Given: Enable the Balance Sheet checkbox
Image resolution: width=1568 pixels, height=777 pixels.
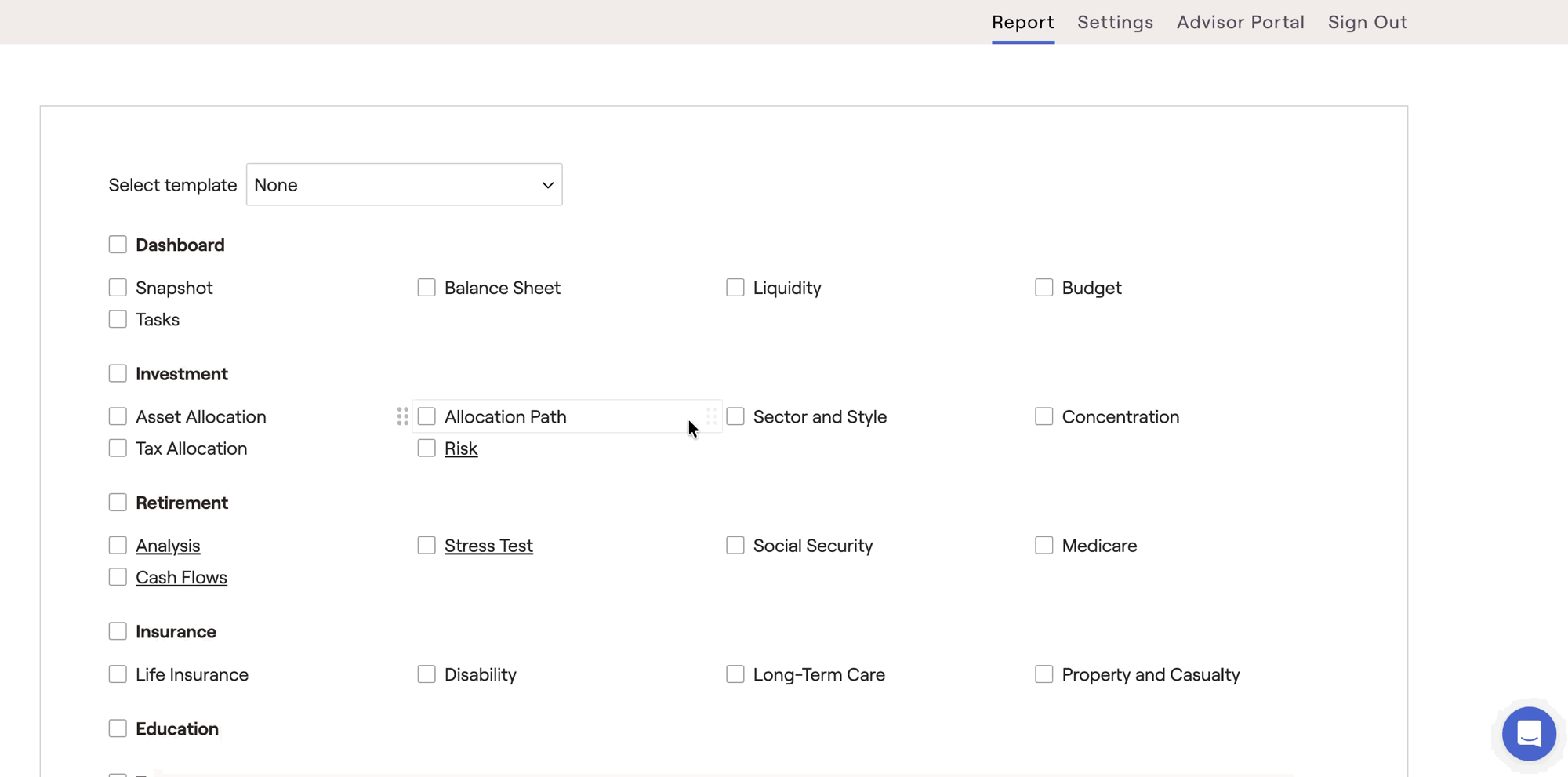Looking at the screenshot, I should (426, 288).
